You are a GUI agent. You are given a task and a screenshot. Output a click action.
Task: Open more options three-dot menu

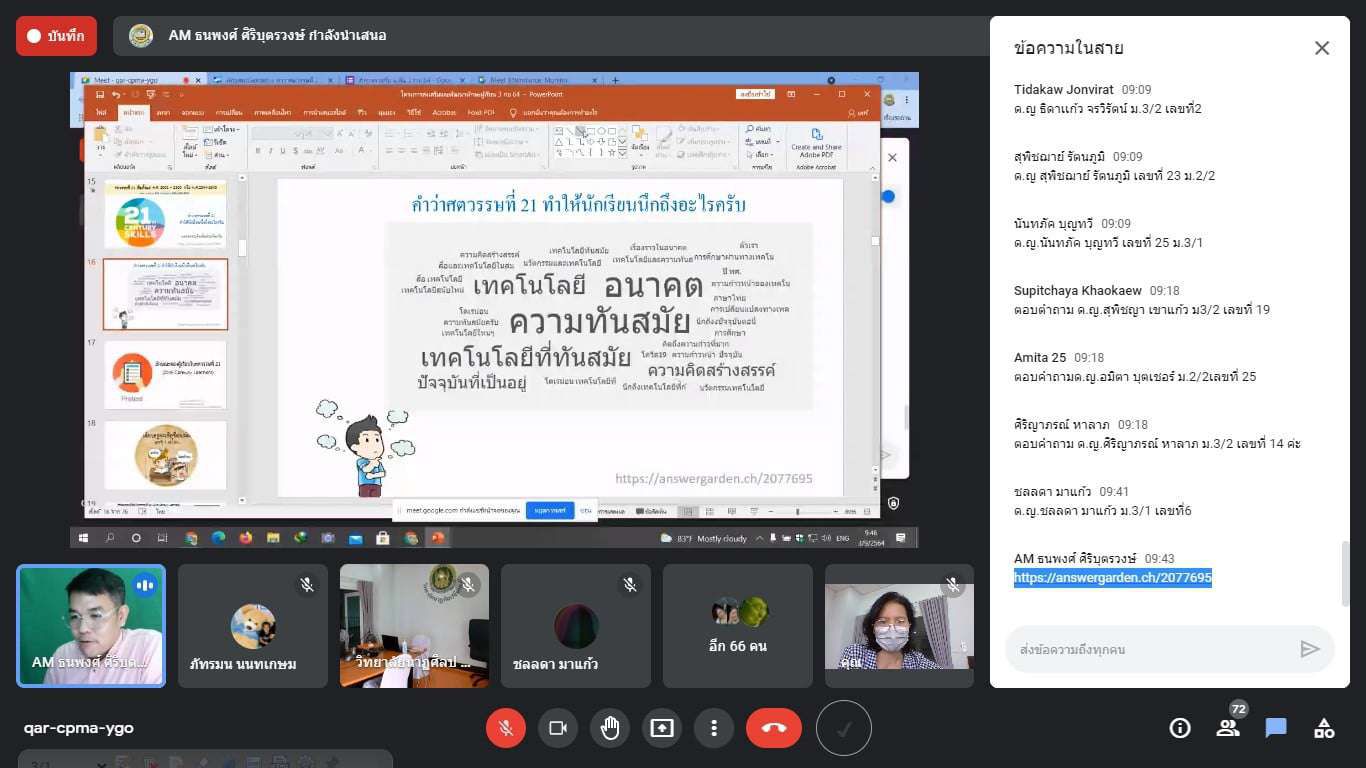(x=714, y=728)
